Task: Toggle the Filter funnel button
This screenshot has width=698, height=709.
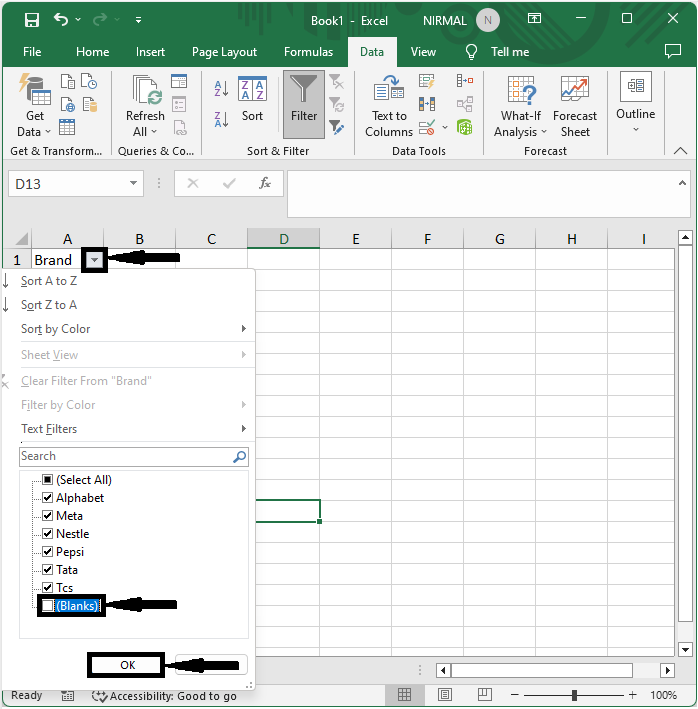Action: [304, 104]
